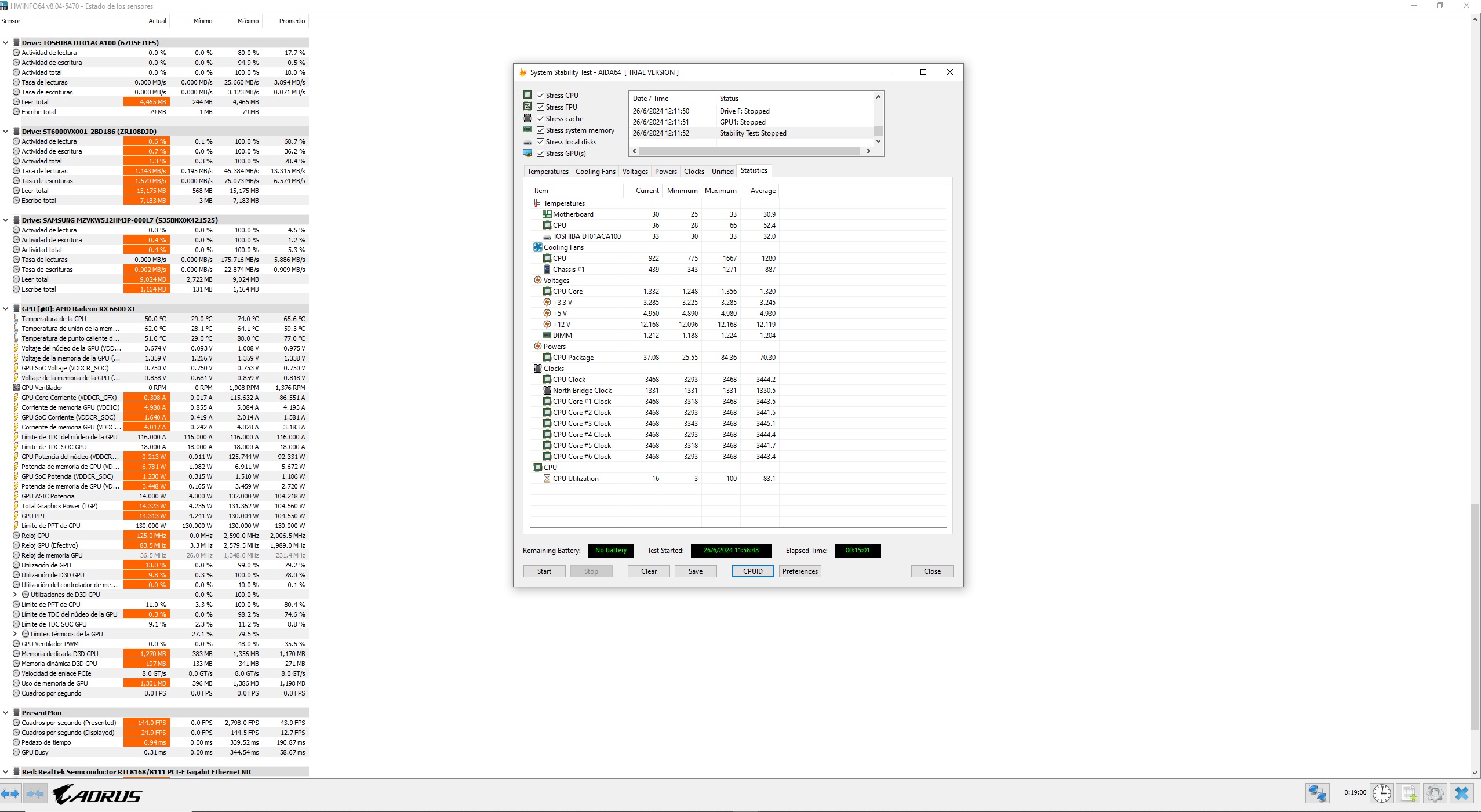Open the Voltages tab
Viewport: 1481px width, 812px height.
pyautogui.click(x=635, y=171)
